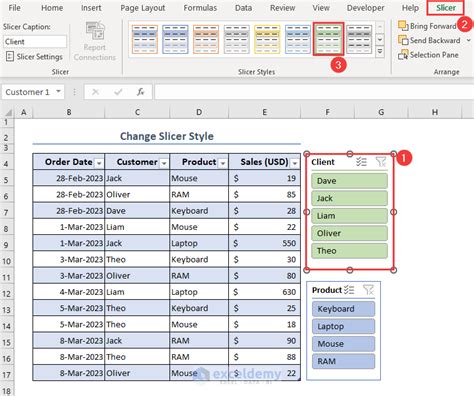
Task: Click the 'Change Slicer Style' title cell
Action: click(x=167, y=136)
